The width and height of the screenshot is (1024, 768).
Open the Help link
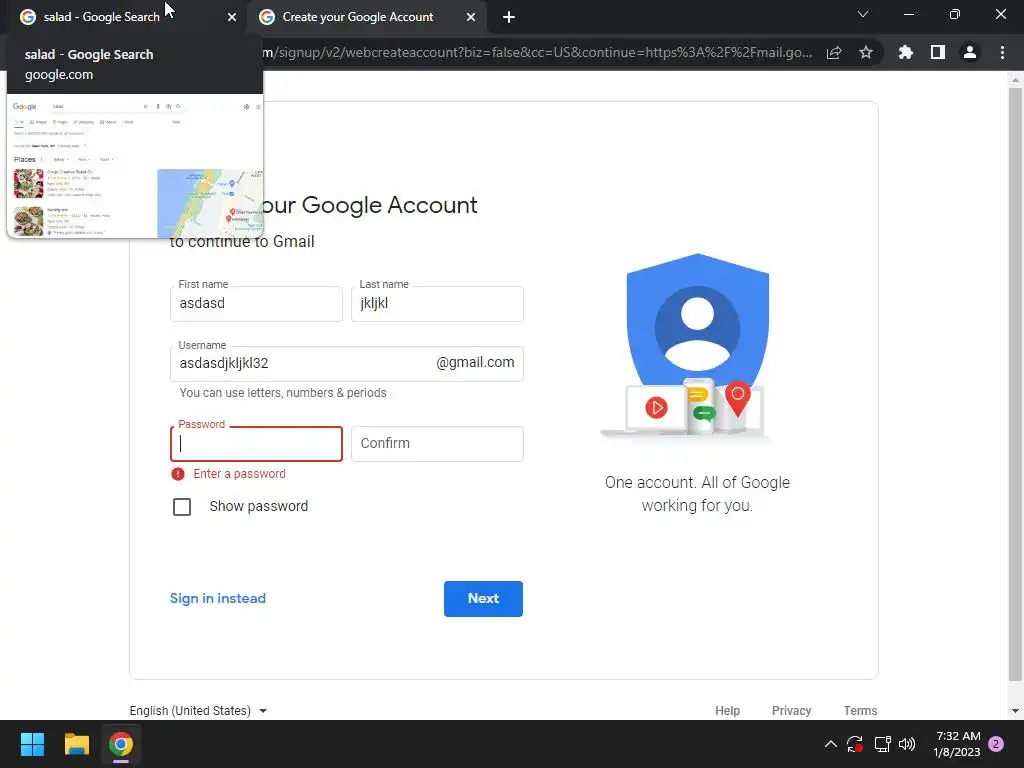728,711
